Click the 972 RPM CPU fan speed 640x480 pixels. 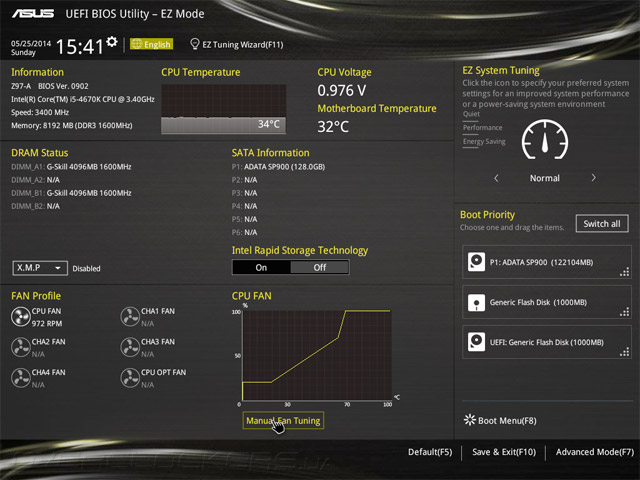point(47,324)
